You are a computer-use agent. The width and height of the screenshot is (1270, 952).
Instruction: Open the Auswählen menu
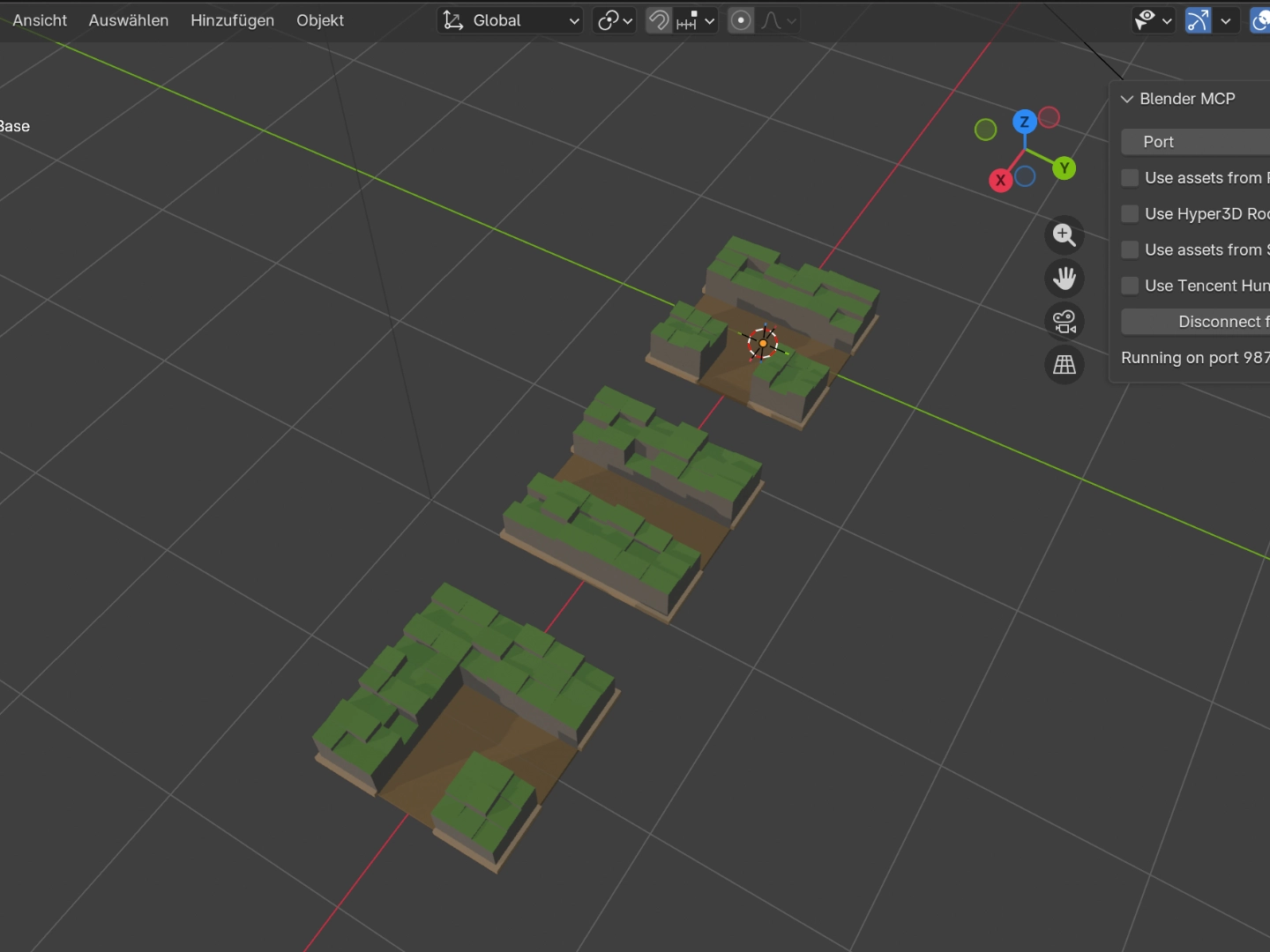[x=129, y=20]
